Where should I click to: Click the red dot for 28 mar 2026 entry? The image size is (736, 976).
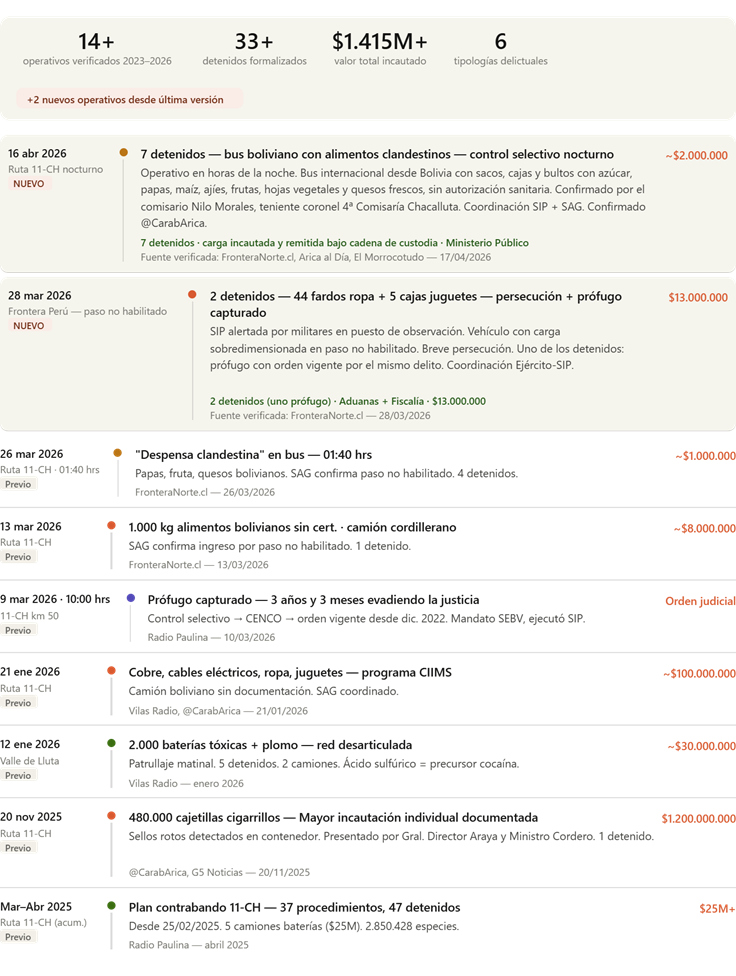point(192,295)
